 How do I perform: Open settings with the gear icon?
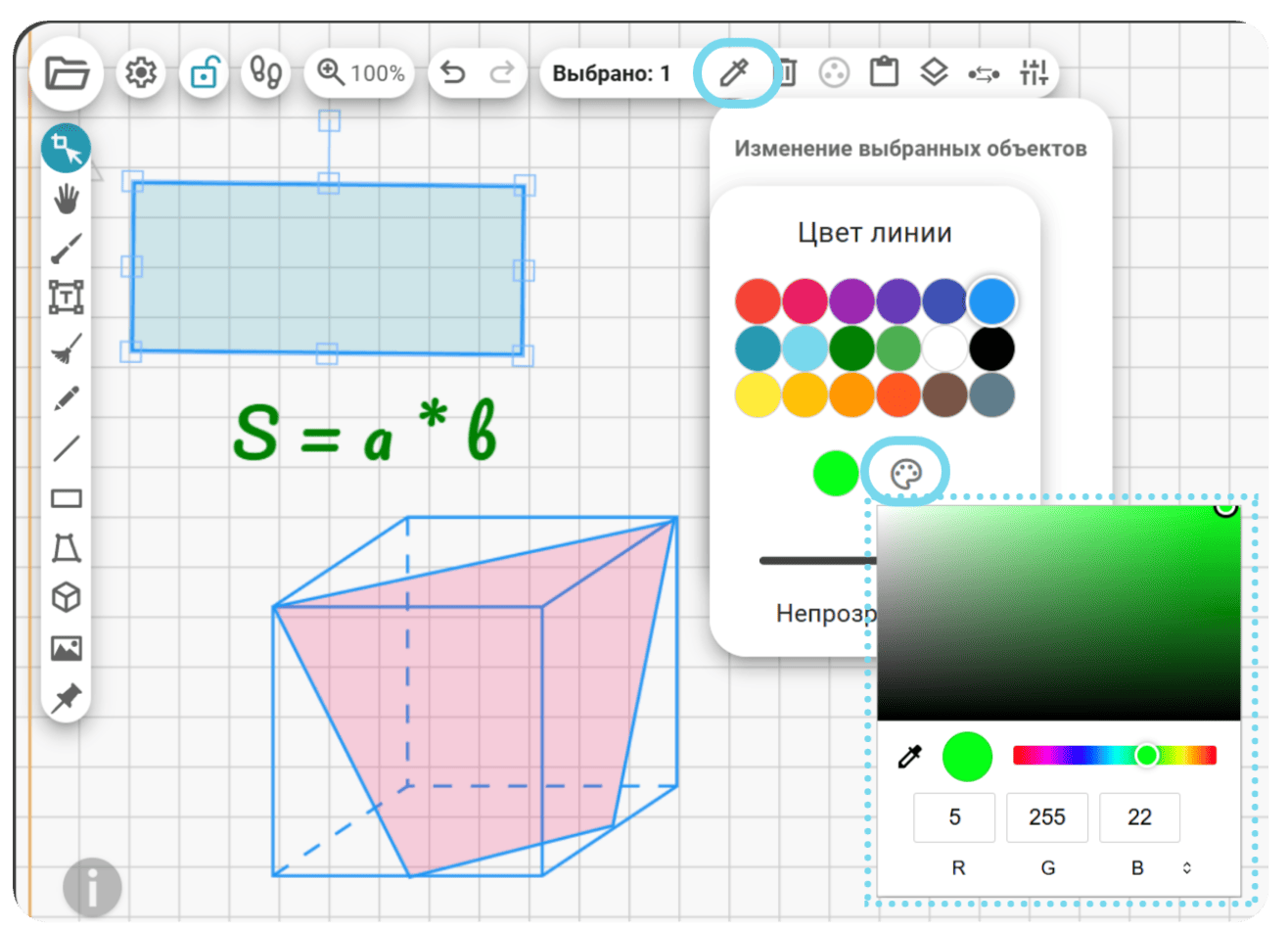click(x=141, y=72)
